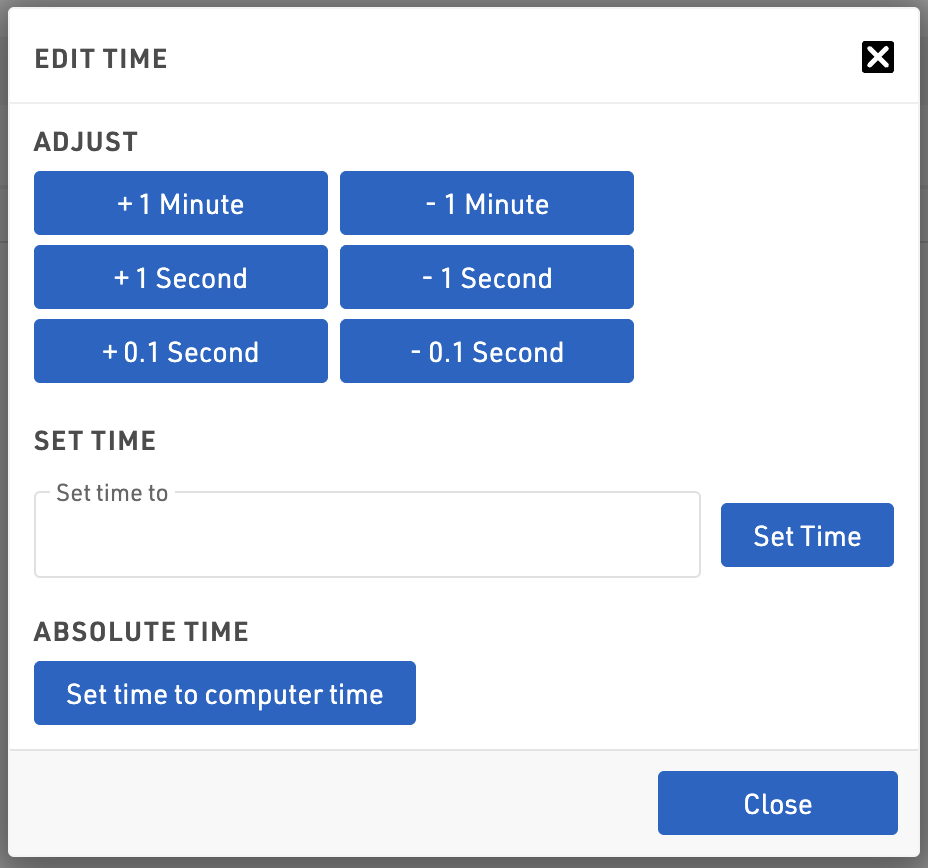
Task: Increase time by 0.1 second
Action: [181, 352]
